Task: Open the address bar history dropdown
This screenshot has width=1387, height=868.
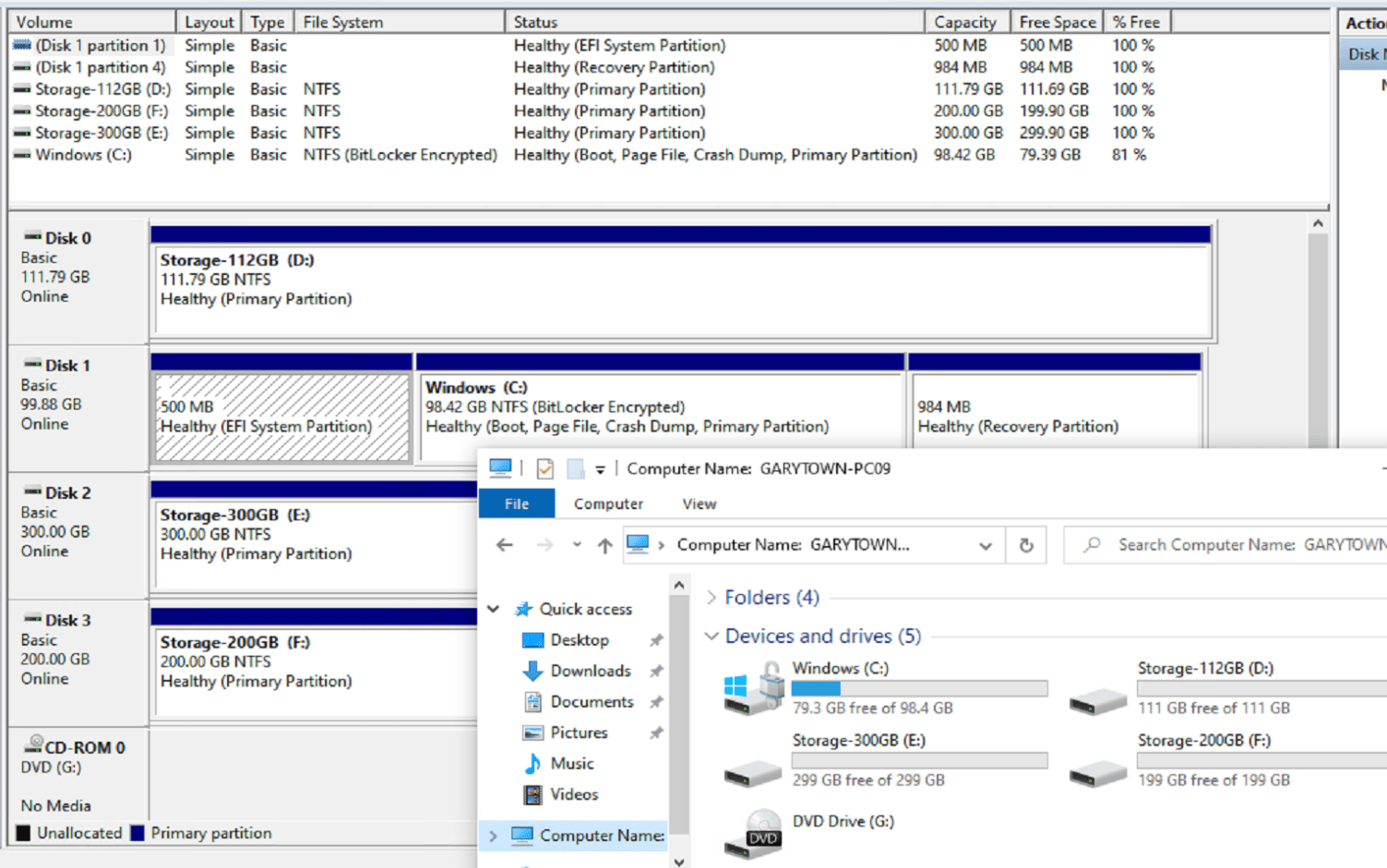Action: click(x=986, y=545)
